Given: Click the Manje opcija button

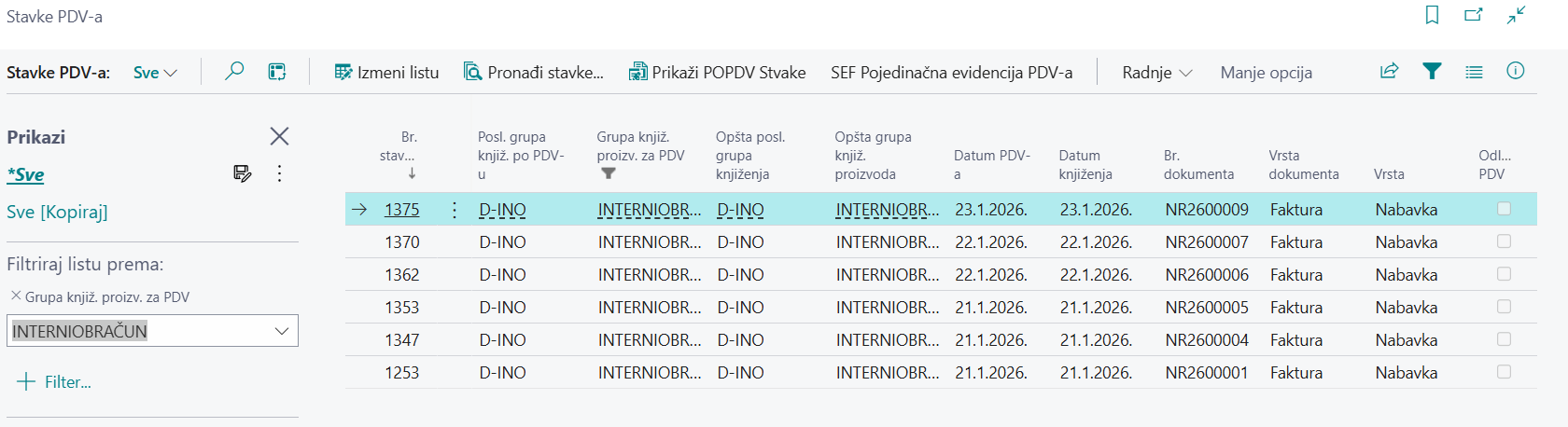Looking at the screenshot, I should 1266,73.
